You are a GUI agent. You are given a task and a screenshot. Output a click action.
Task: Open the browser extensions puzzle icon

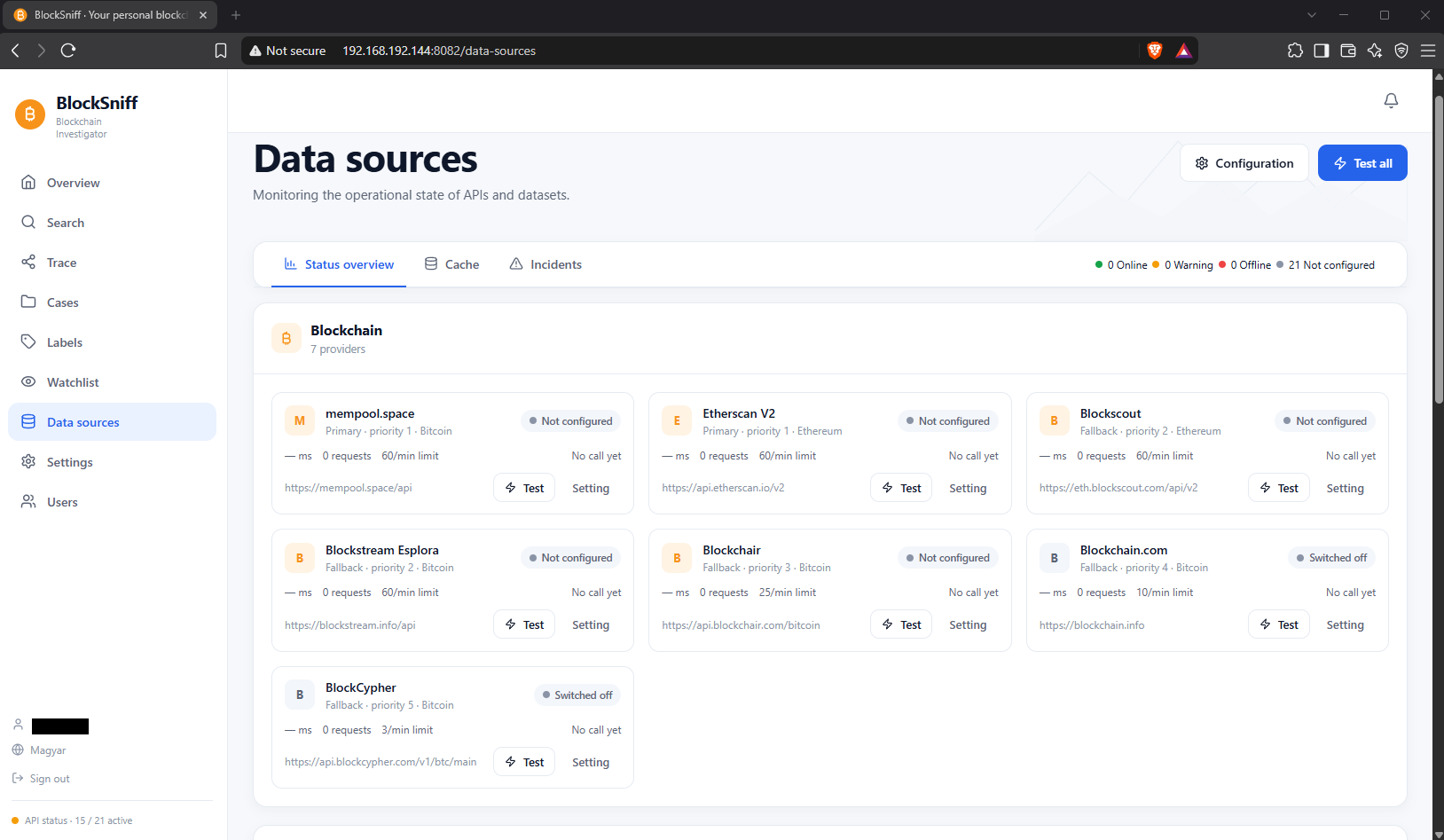coord(1295,51)
